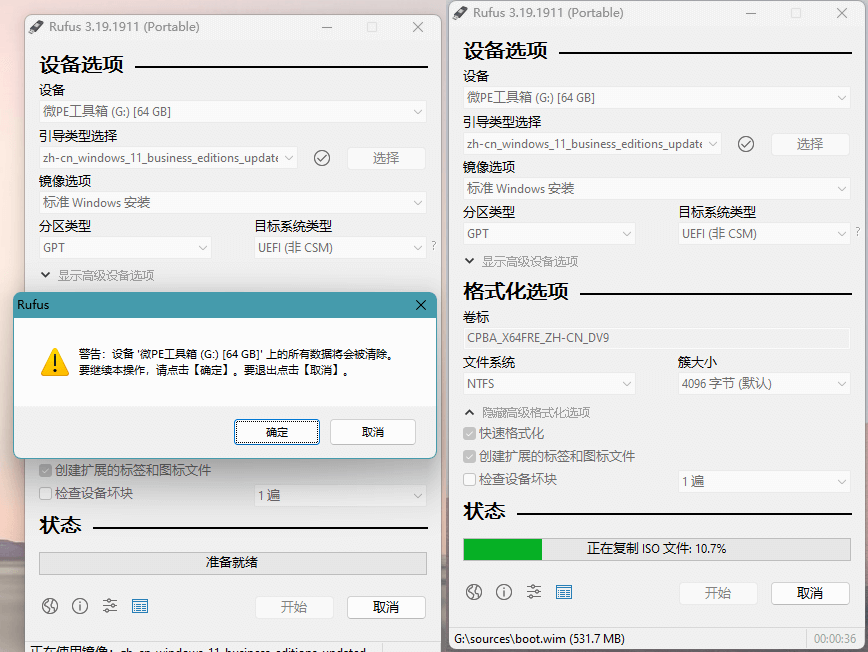Viewport: 868px width, 652px height.
Task: Enable 检查设备坏块 checkbox in right window
Action: coord(469,479)
